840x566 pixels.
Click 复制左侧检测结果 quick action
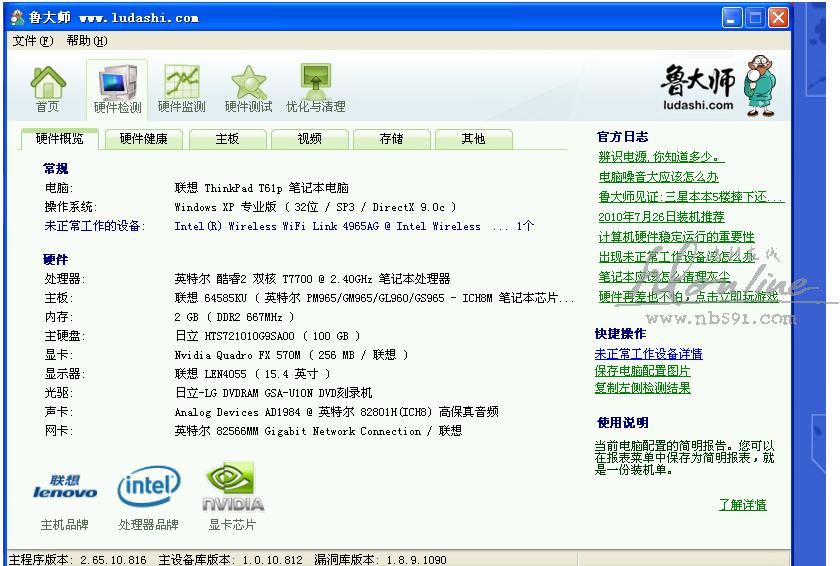click(642, 388)
